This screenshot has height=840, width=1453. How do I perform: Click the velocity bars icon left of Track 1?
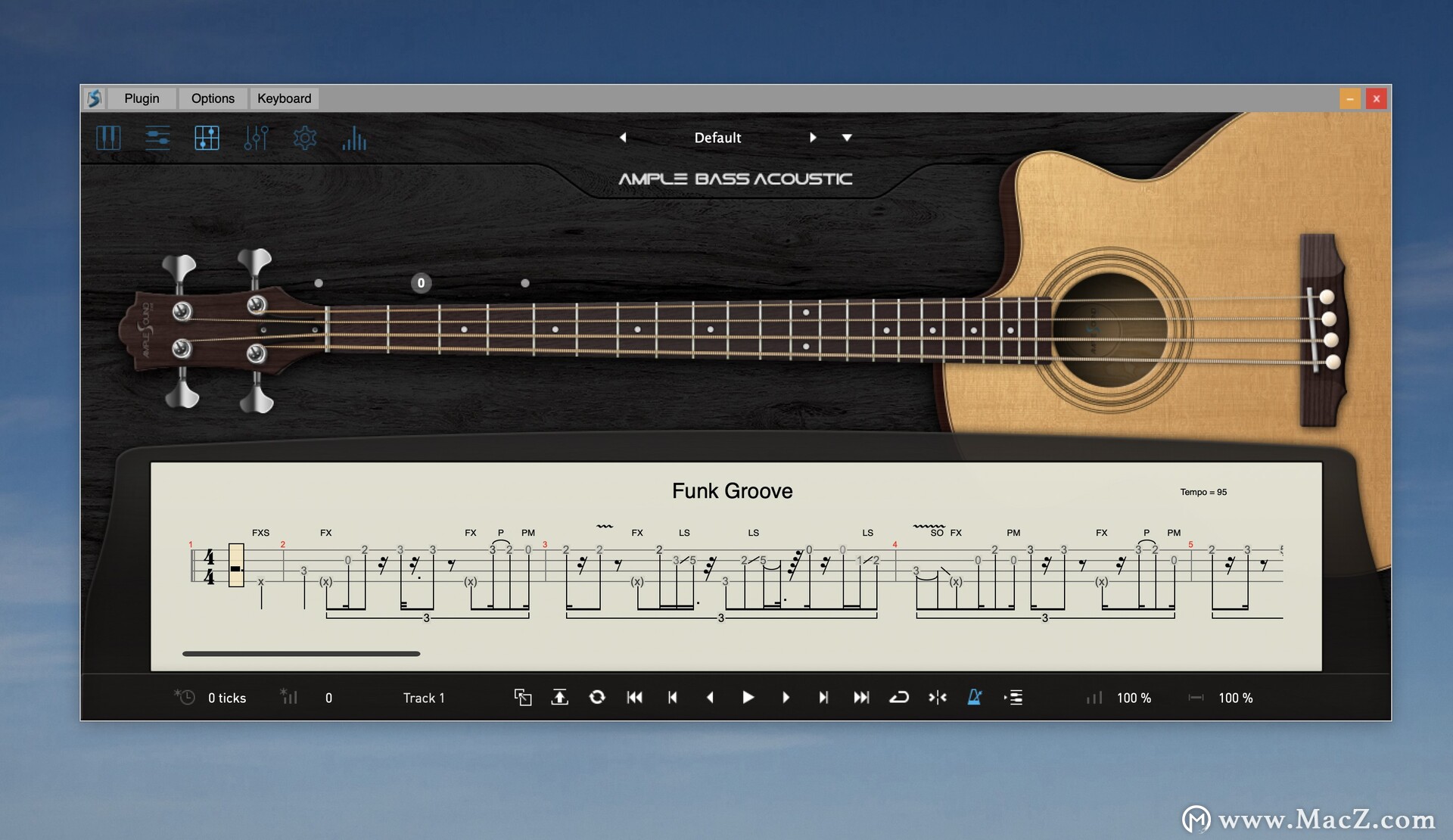tap(289, 696)
